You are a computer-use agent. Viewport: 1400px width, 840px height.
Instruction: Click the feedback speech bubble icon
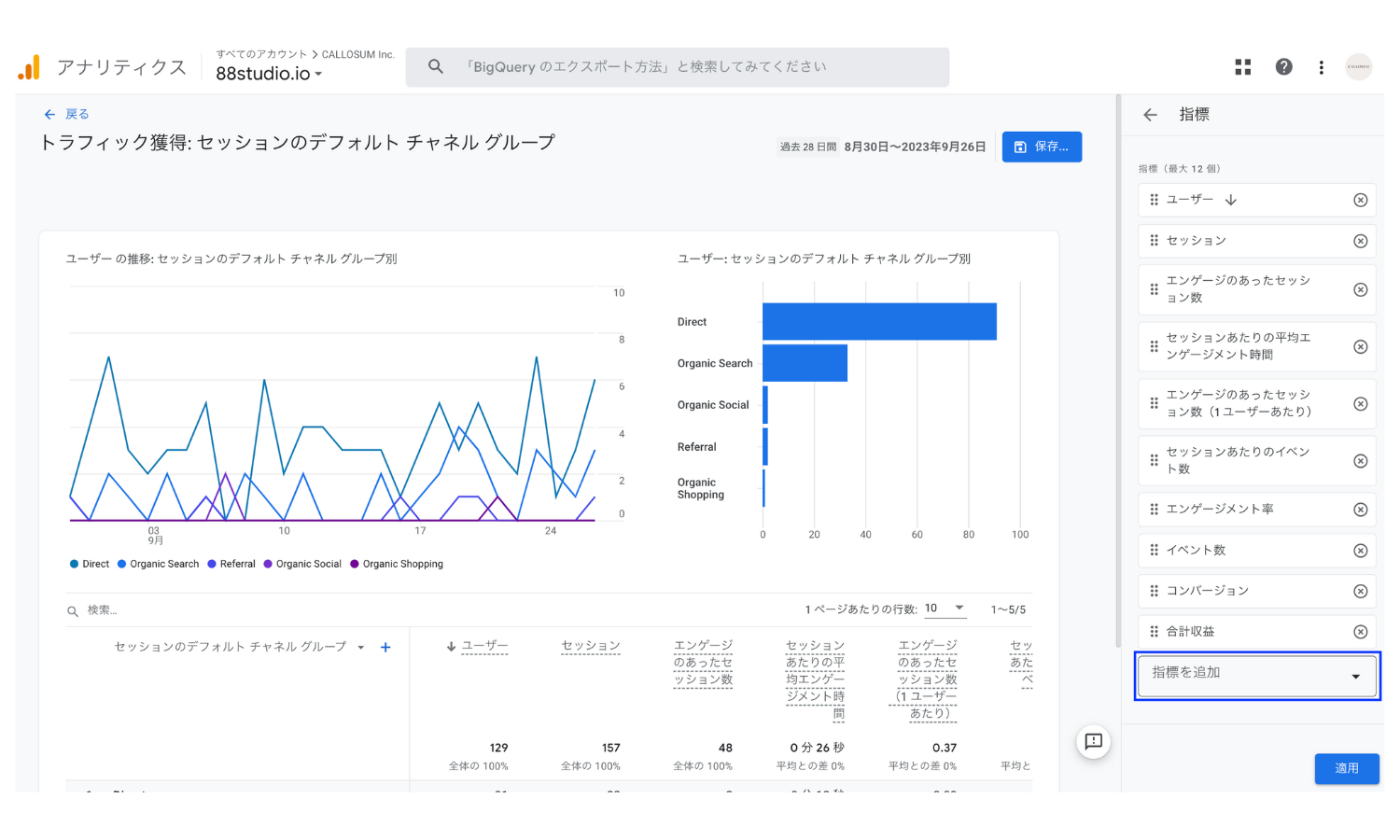(1093, 742)
